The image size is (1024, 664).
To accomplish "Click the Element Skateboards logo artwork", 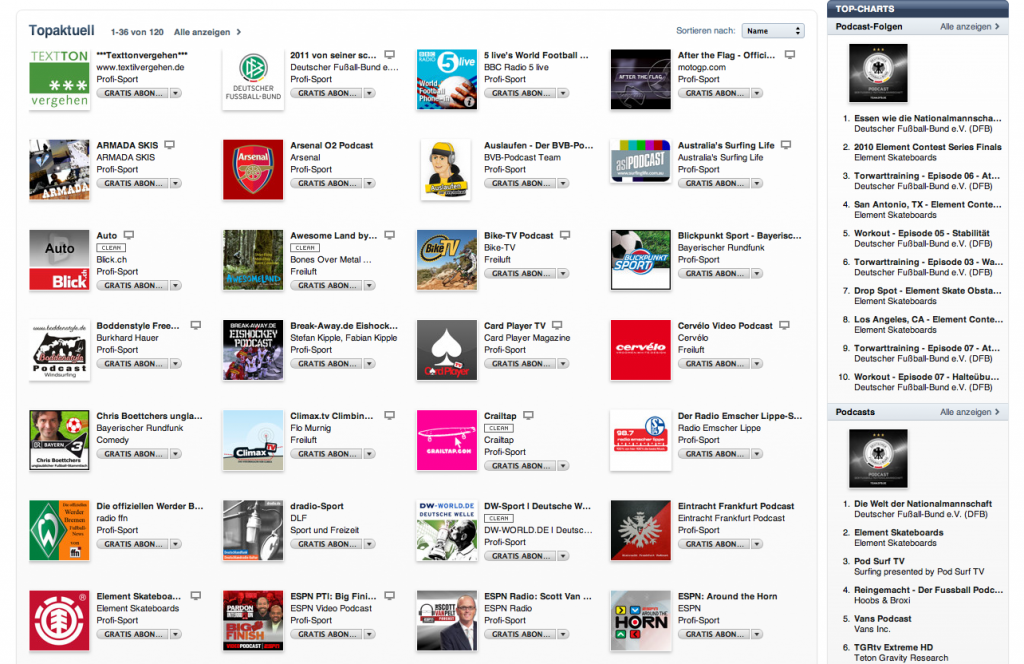I will coord(59,621).
